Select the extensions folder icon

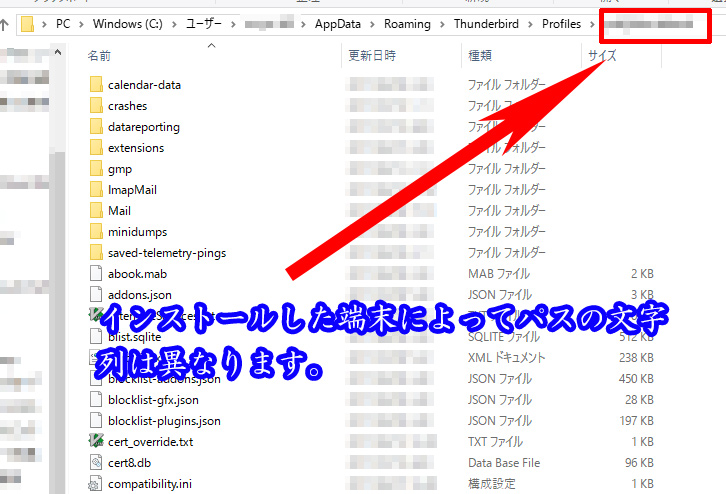pyautogui.click(x=96, y=147)
